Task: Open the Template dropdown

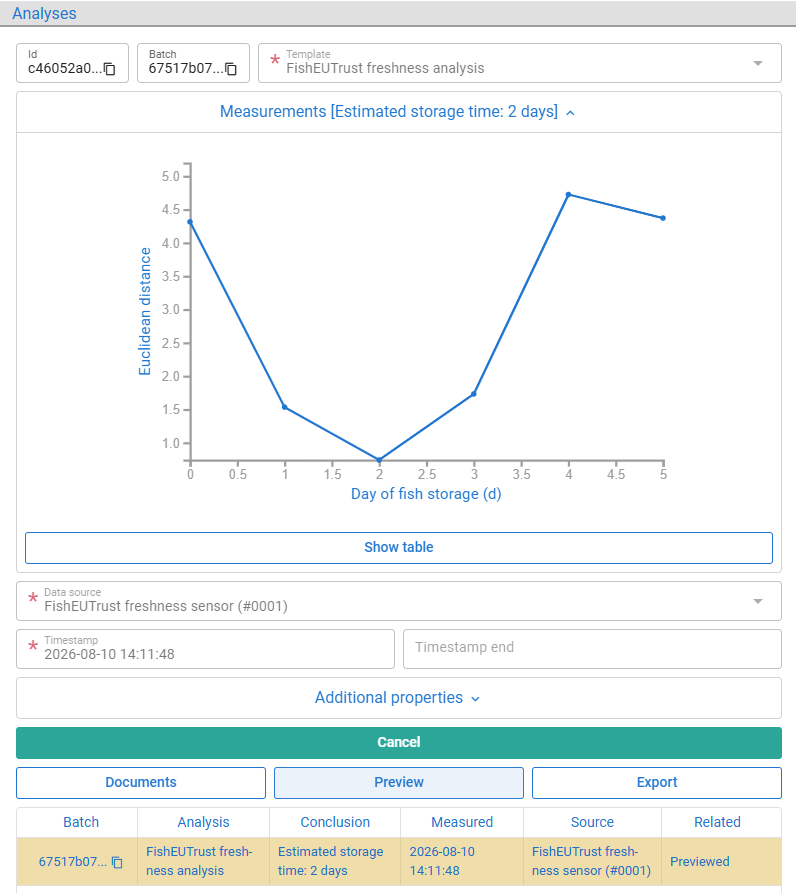Action: click(x=519, y=63)
